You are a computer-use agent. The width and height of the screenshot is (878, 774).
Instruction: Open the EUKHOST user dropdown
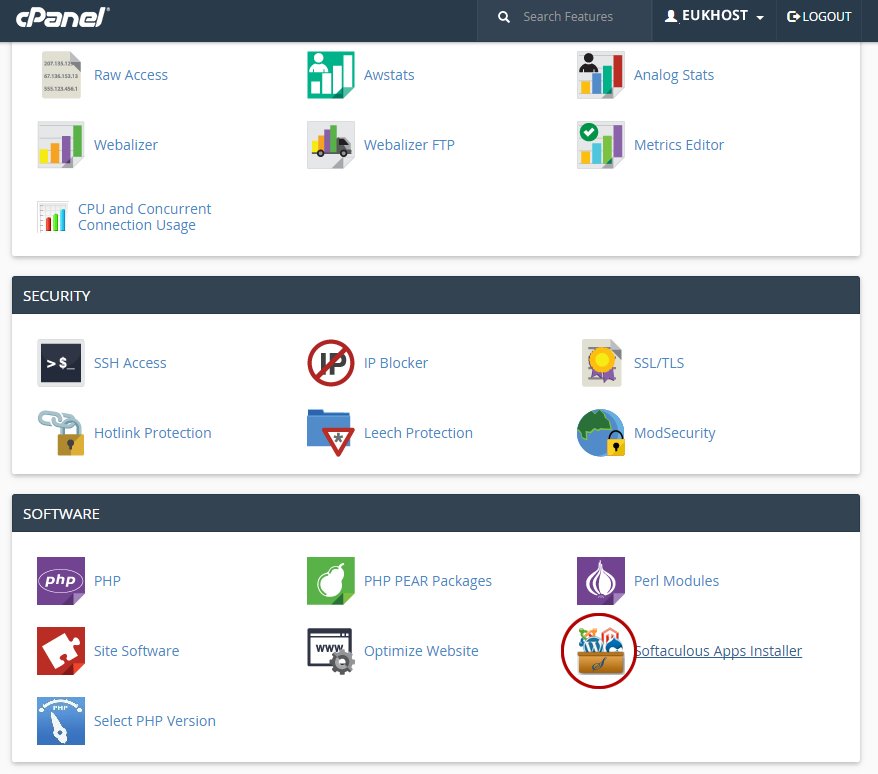714,16
